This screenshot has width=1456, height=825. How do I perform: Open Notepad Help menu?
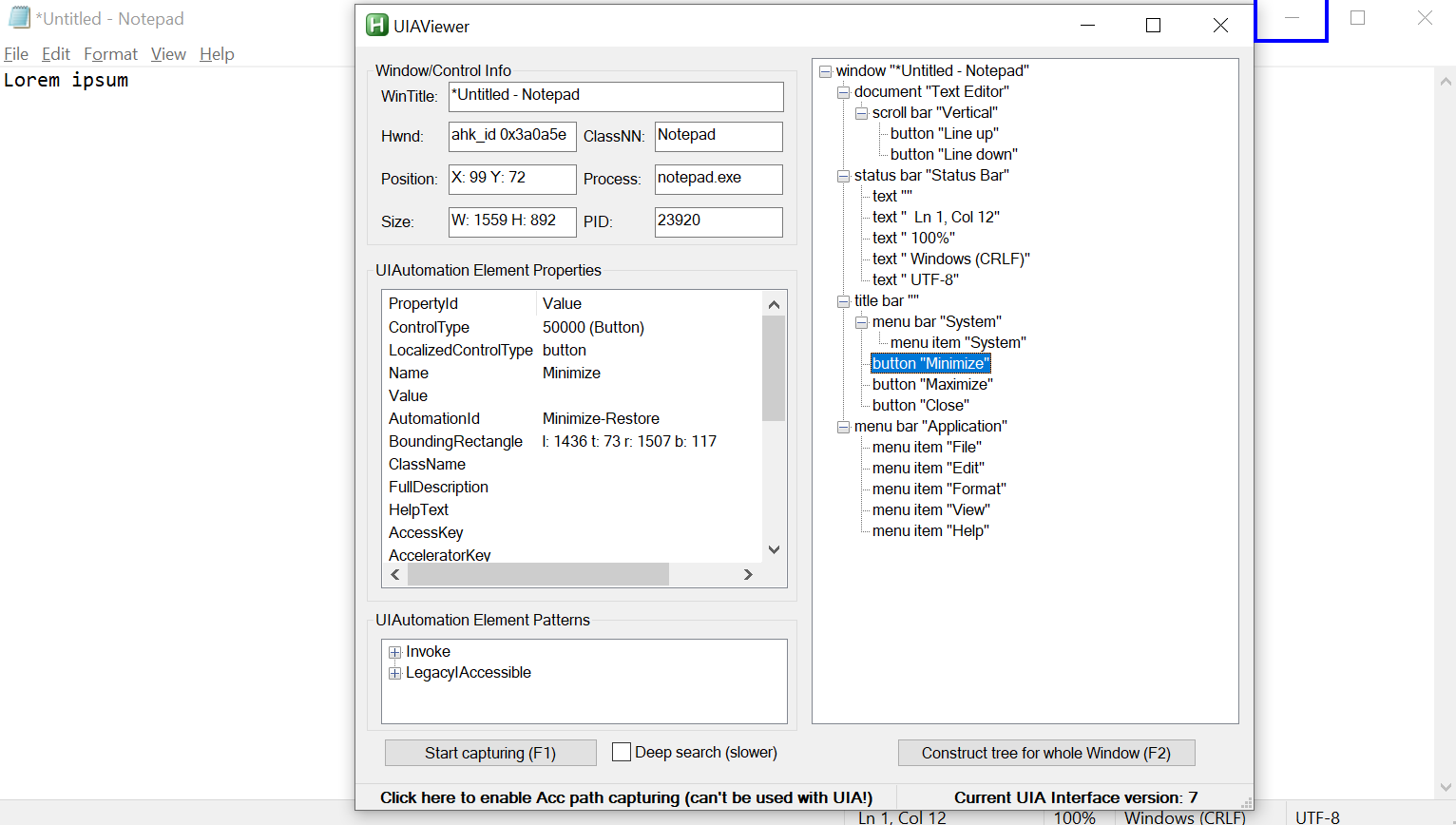(x=217, y=54)
